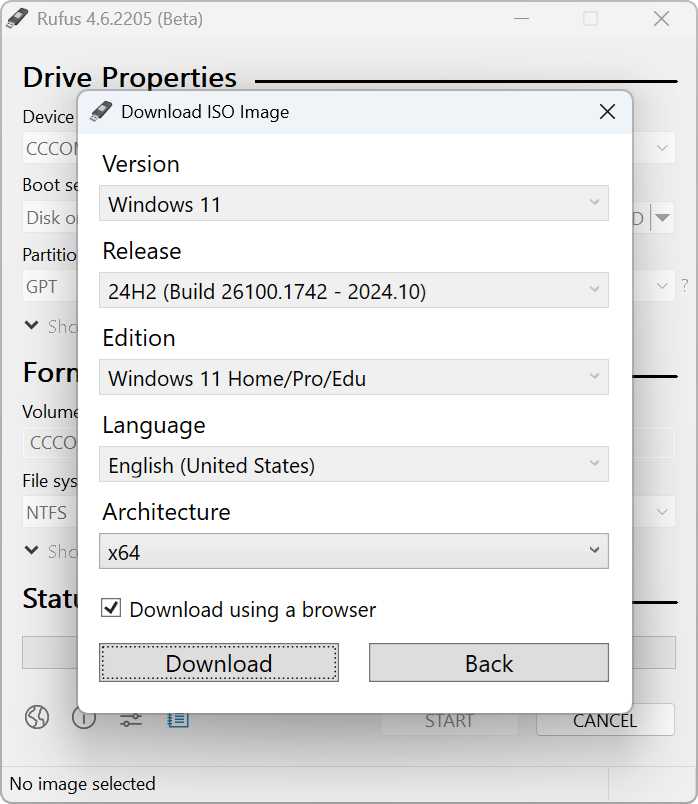
Task: Show the log via list icon
Action: (x=178, y=718)
